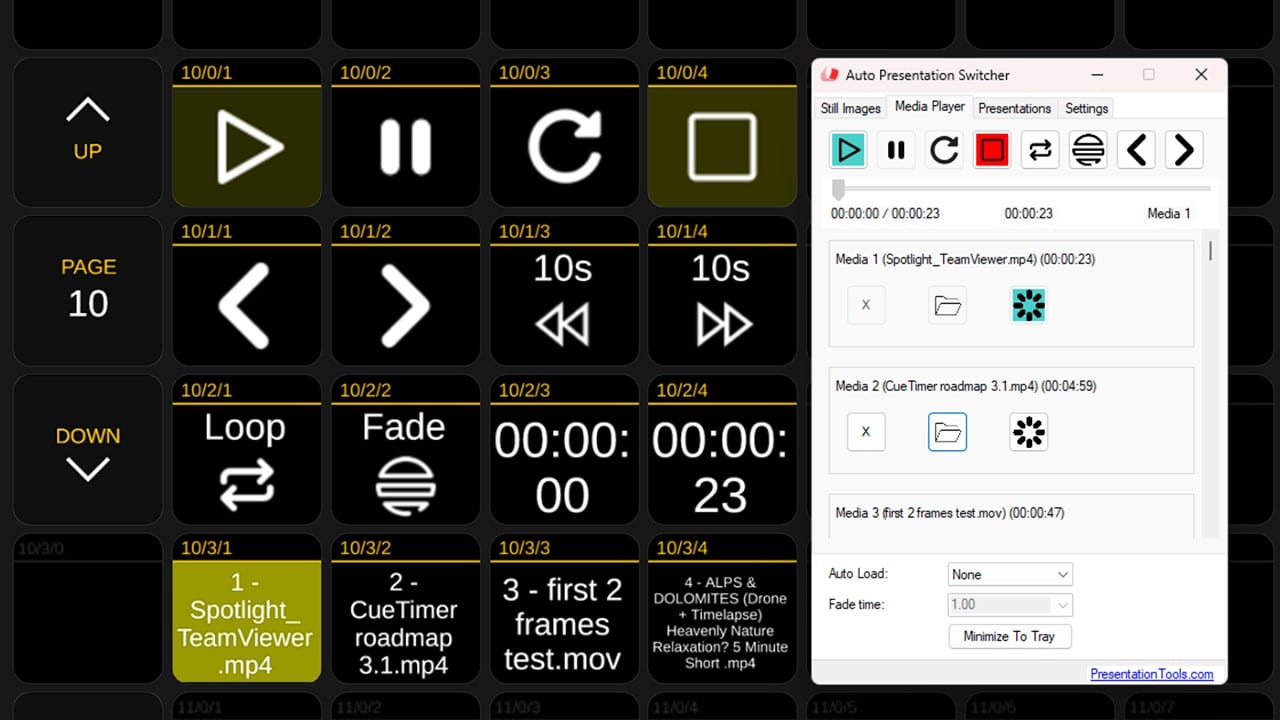Go DOWN one page in the grid
This screenshot has width=1280, height=720.
point(88,451)
